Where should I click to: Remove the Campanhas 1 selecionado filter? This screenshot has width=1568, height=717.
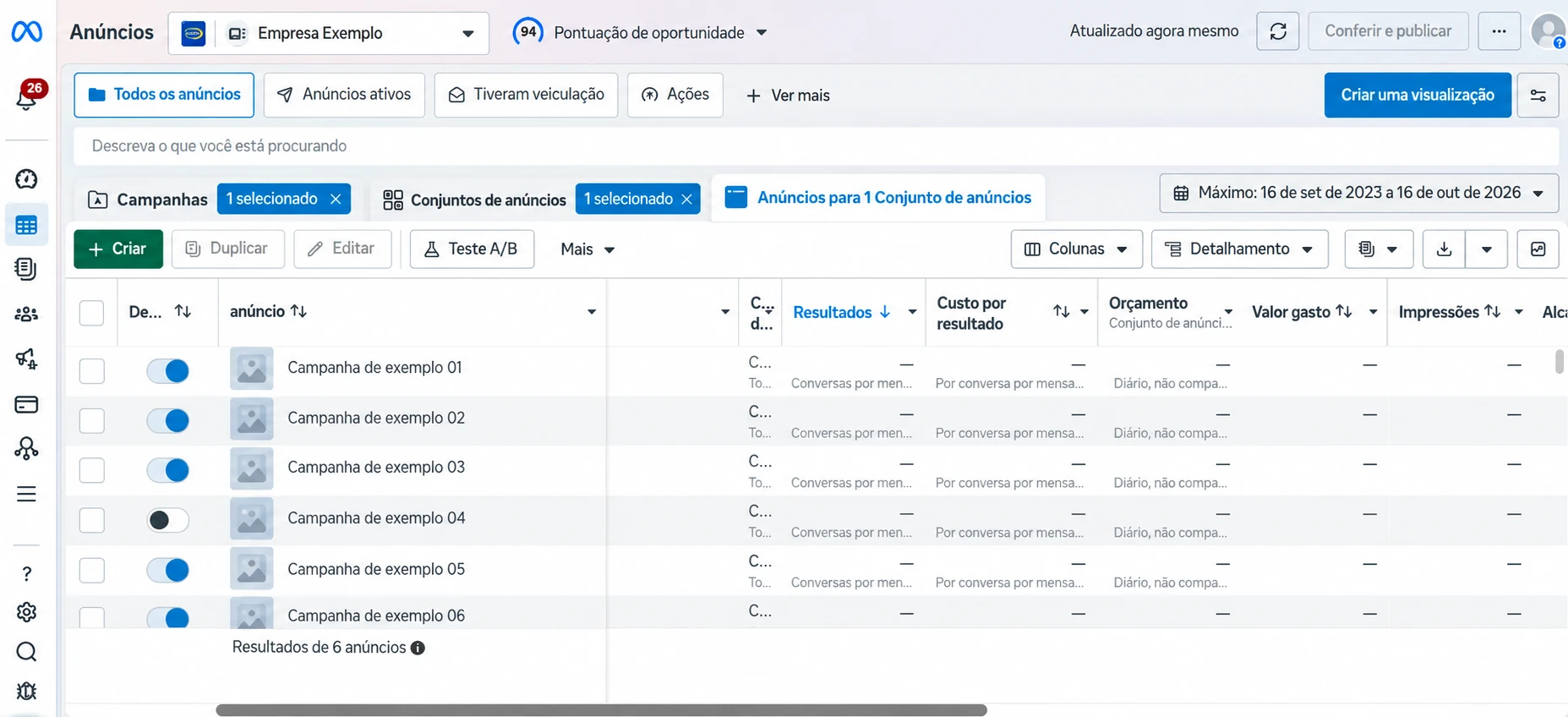tap(336, 200)
